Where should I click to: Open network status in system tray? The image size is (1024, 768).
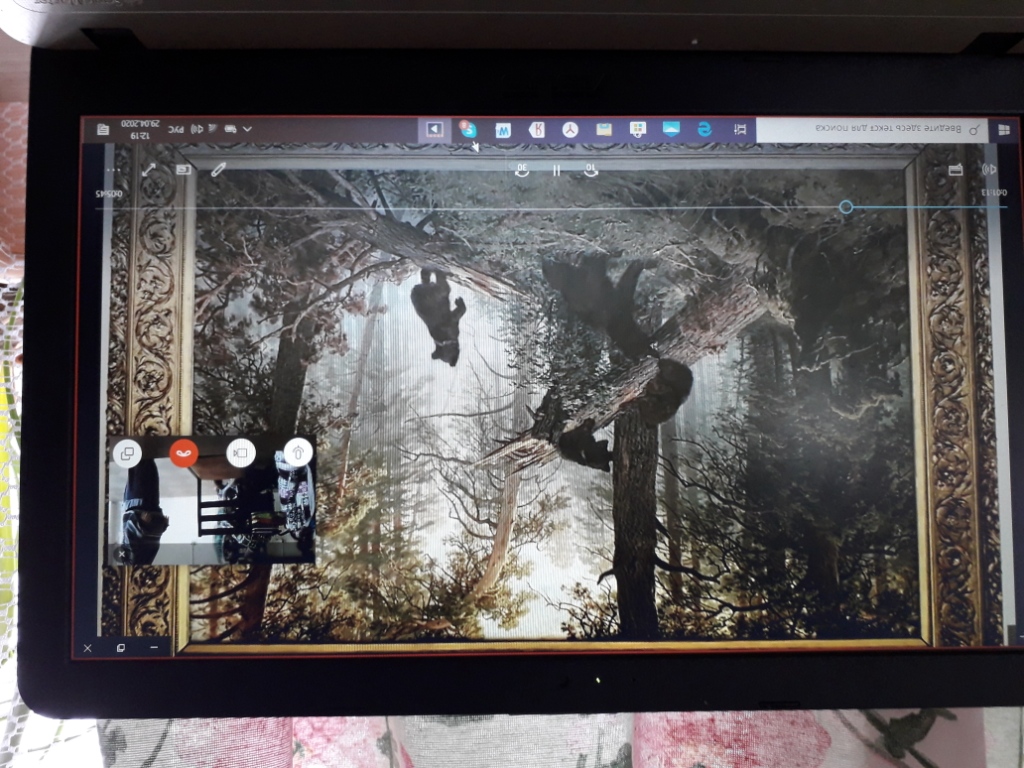(x=213, y=129)
